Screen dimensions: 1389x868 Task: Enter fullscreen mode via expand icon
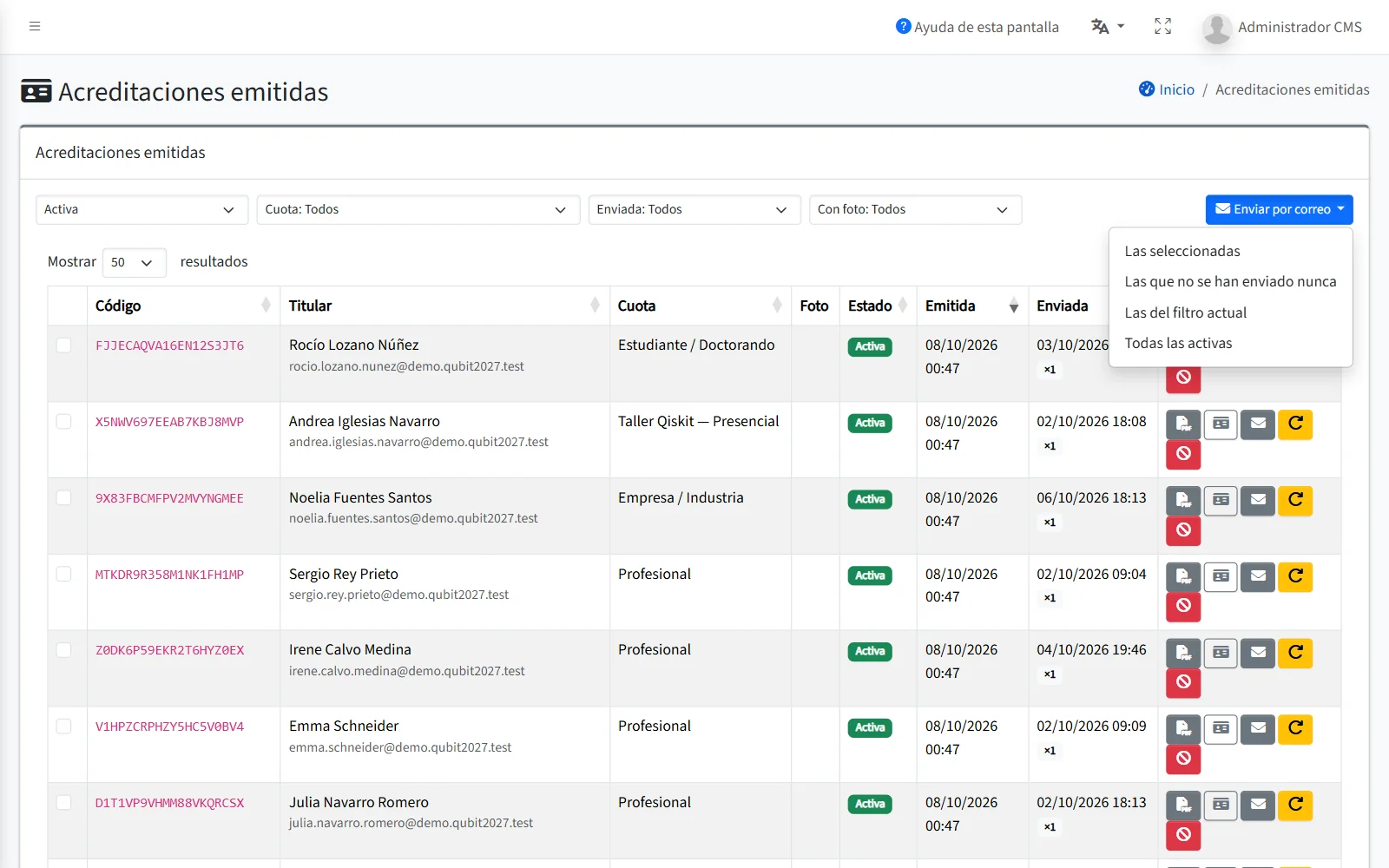pyautogui.click(x=1162, y=27)
